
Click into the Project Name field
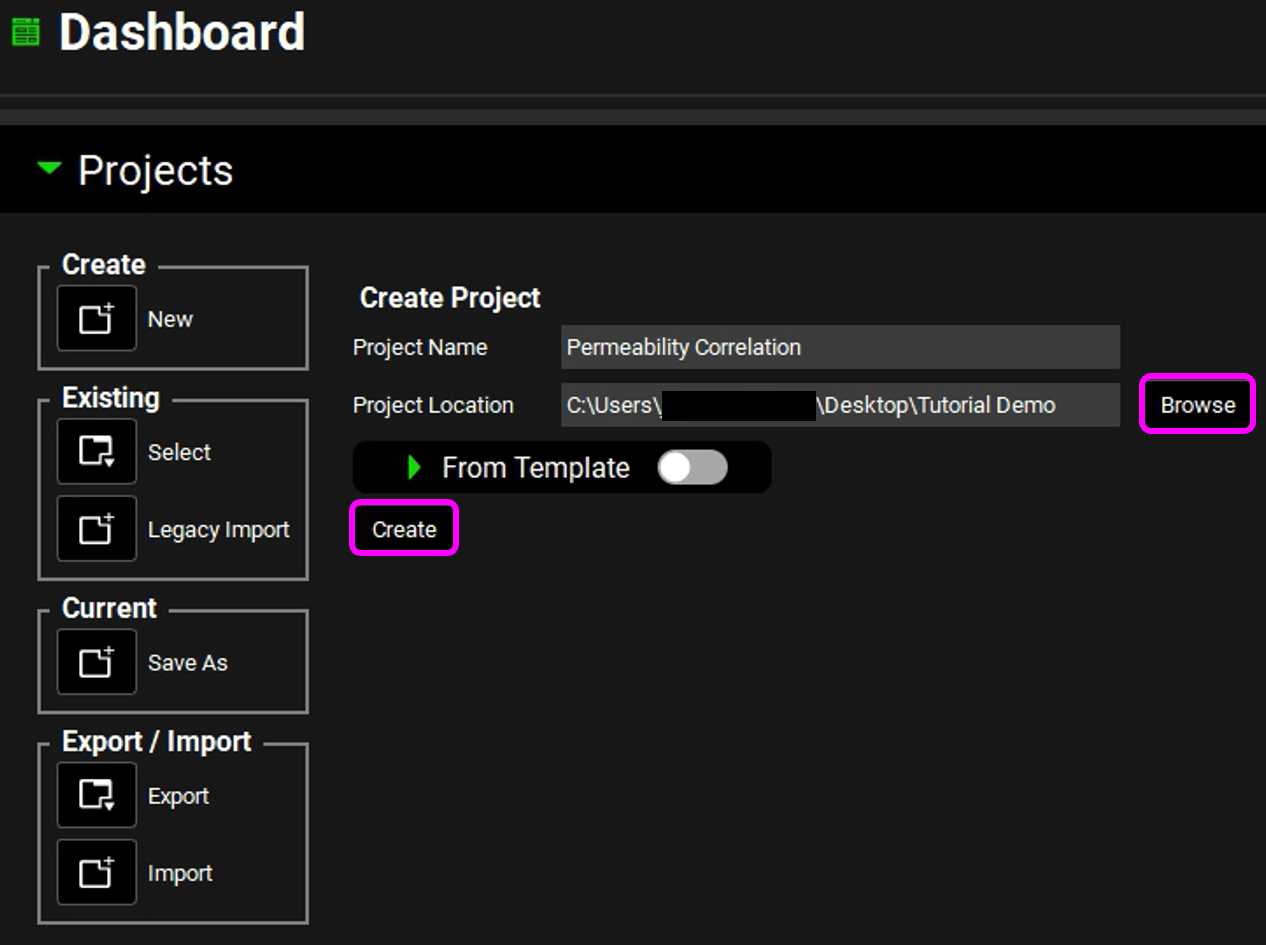tap(839, 347)
